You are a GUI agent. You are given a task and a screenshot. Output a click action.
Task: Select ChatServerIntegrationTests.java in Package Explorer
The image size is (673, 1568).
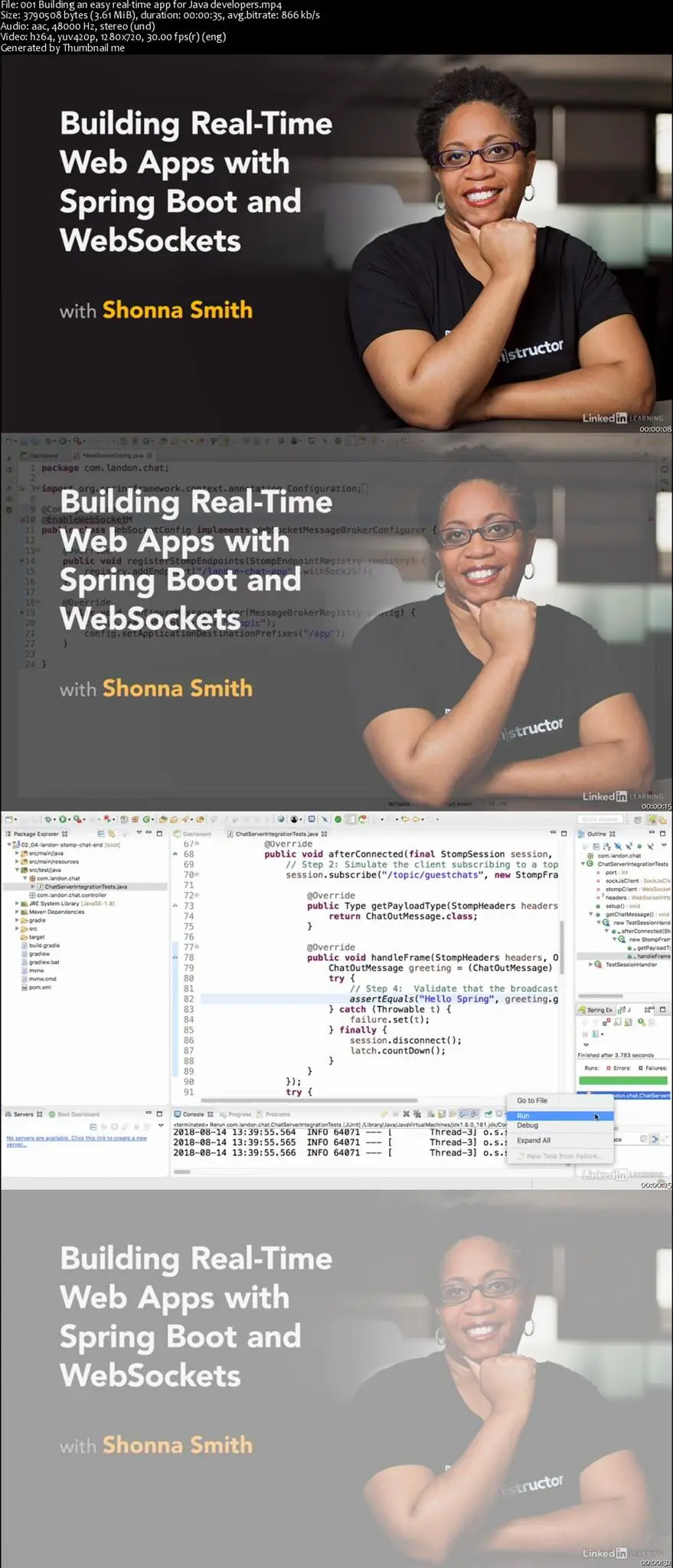click(x=86, y=887)
